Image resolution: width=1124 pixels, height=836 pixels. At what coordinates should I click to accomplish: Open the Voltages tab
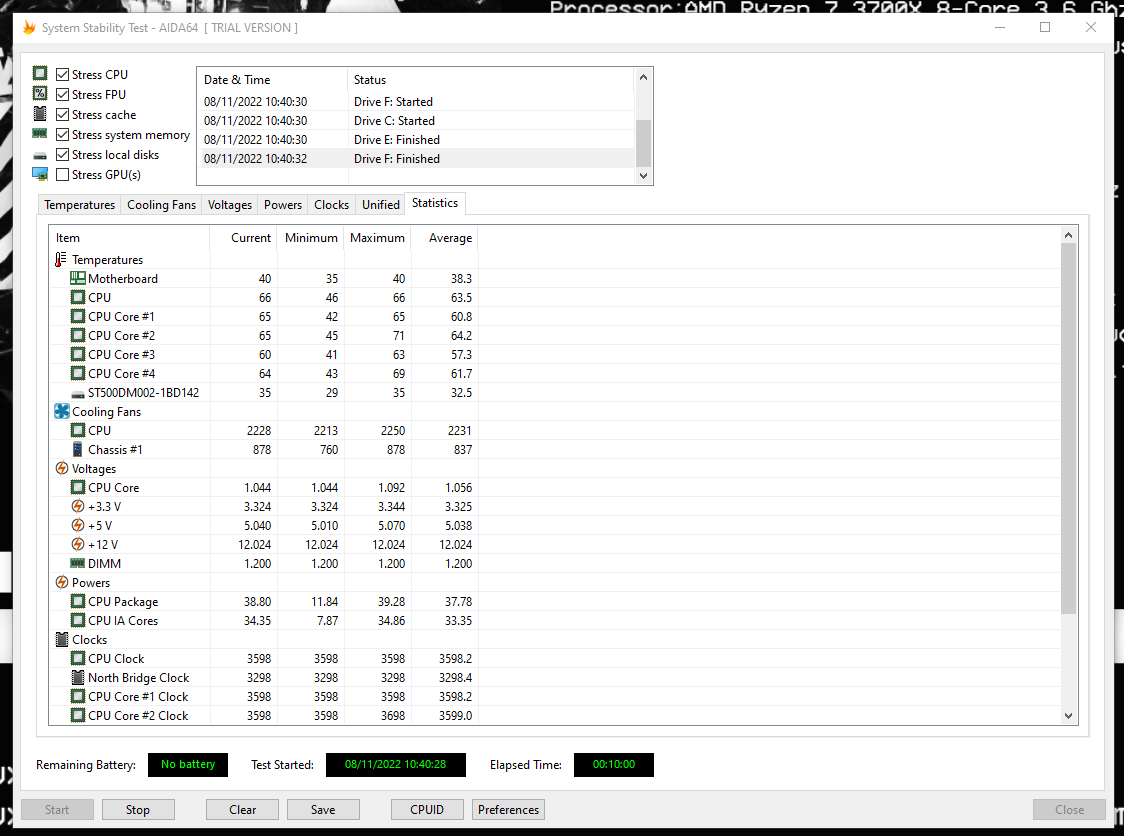pyautogui.click(x=229, y=204)
